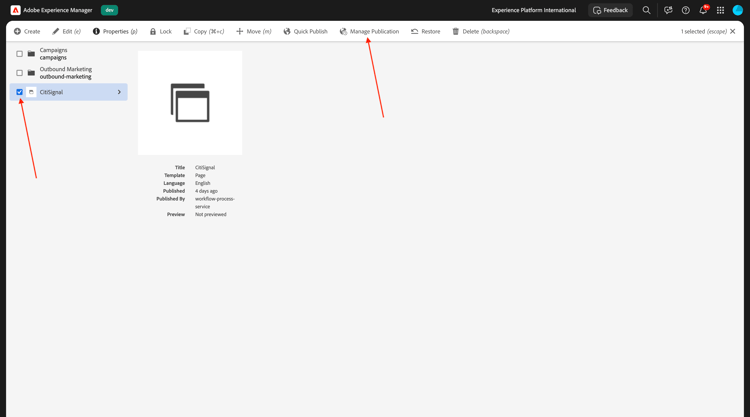Tick the Campaigns folder checkbox
Image resolution: width=750 pixels, height=417 pixels.
[x=20, y=54]
